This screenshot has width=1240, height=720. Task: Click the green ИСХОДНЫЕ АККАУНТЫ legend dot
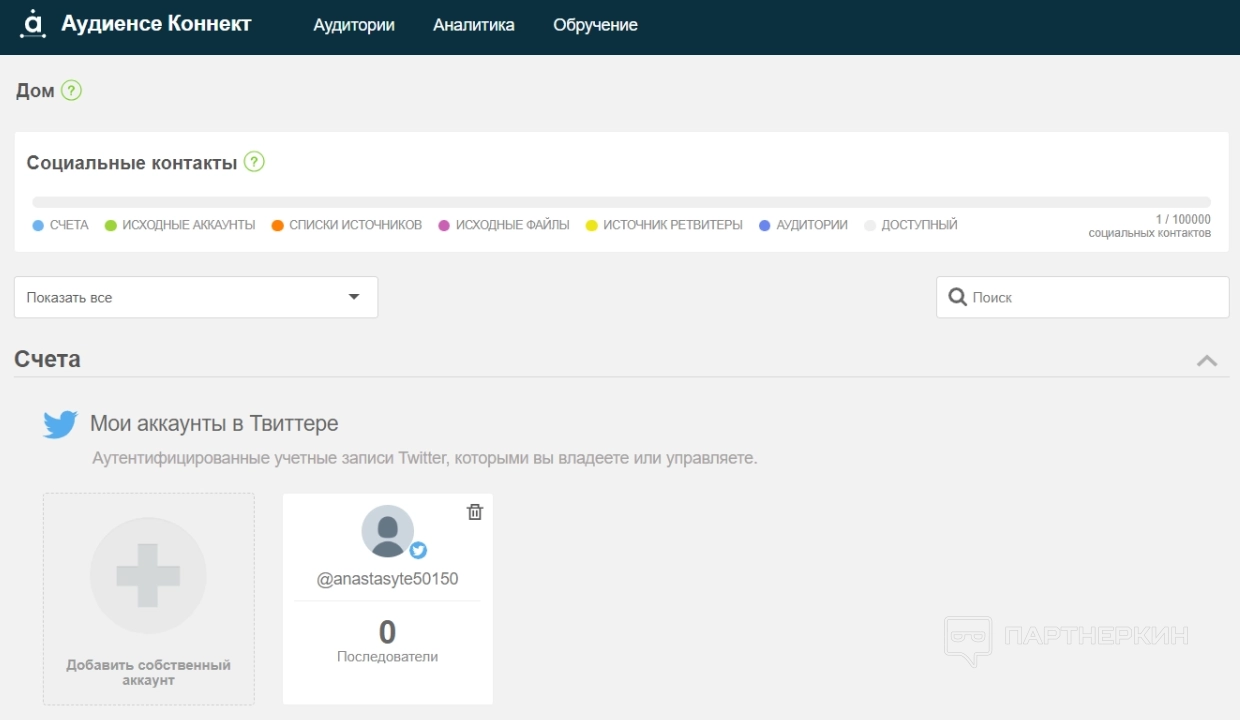tap(111, 226)
